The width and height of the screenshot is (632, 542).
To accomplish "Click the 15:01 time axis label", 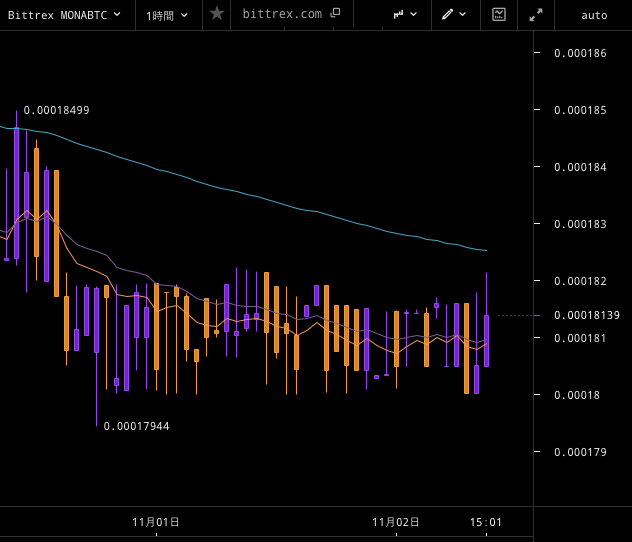I will 486,523.
